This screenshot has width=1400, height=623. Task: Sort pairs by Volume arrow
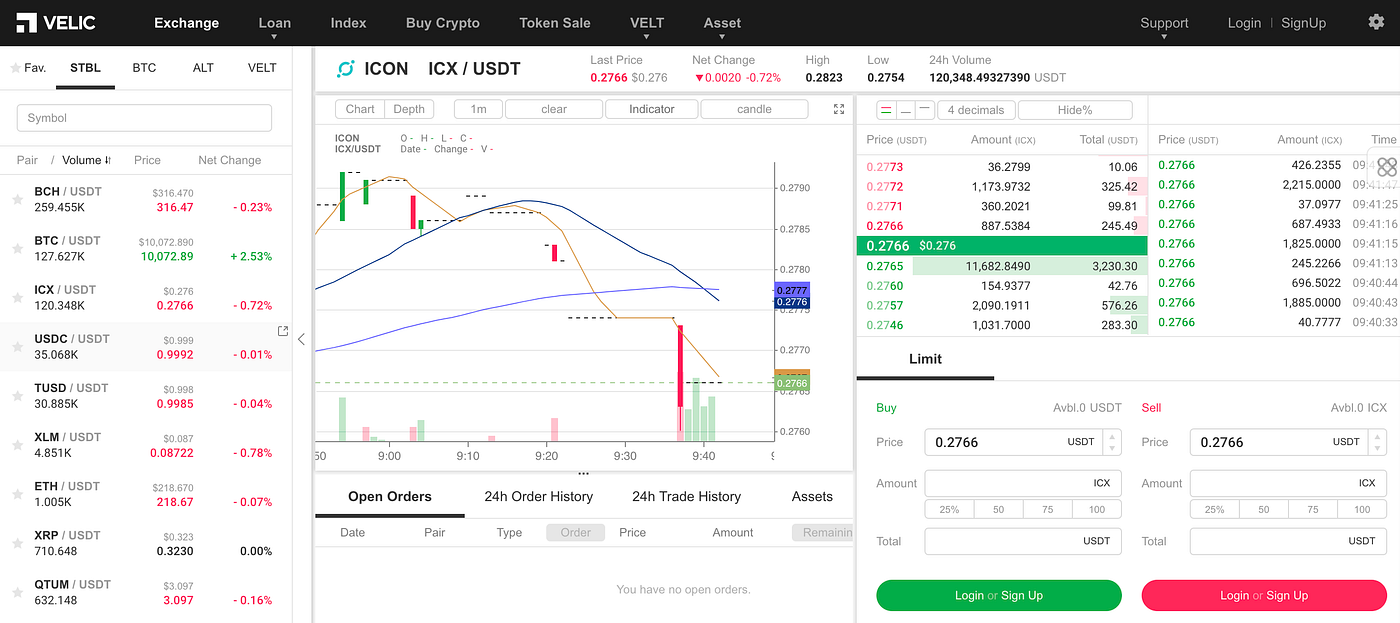pyautogui.click(x=107, y=160)
